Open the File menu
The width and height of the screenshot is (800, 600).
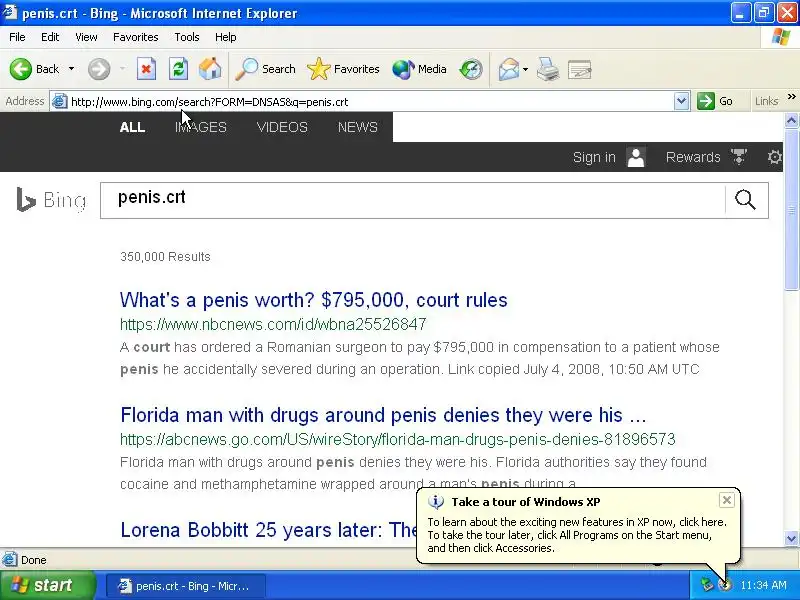click(x=17, y=37)
